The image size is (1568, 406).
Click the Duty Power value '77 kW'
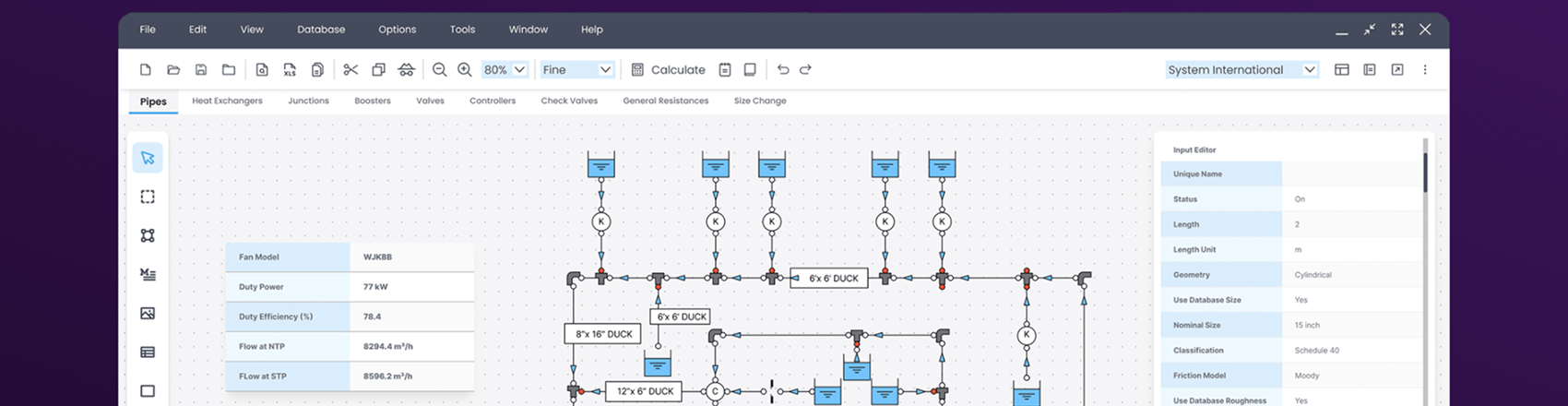(x=375, y=286)
